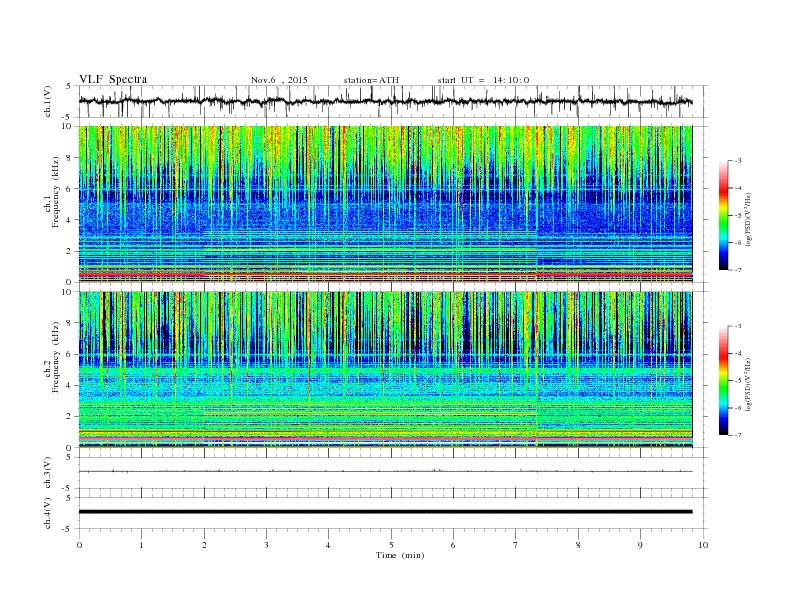The width and height of the screenshot is (792, 612).
Task: Click the ch.3 thin voltage trace
Action: (385, 471)
